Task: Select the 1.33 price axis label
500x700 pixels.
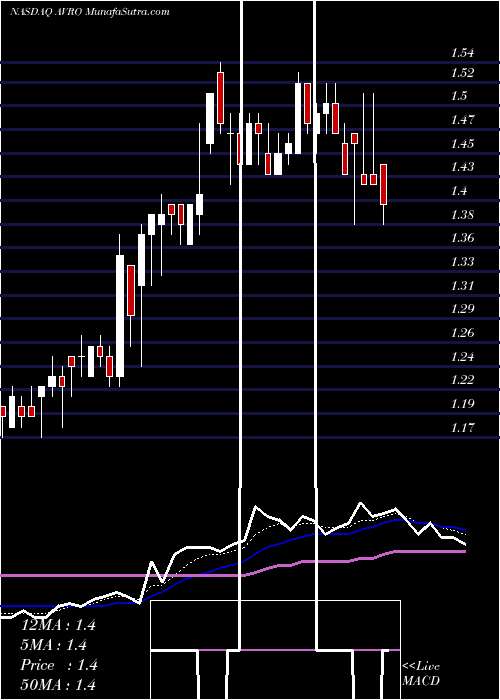Action: tap(462, 261)
